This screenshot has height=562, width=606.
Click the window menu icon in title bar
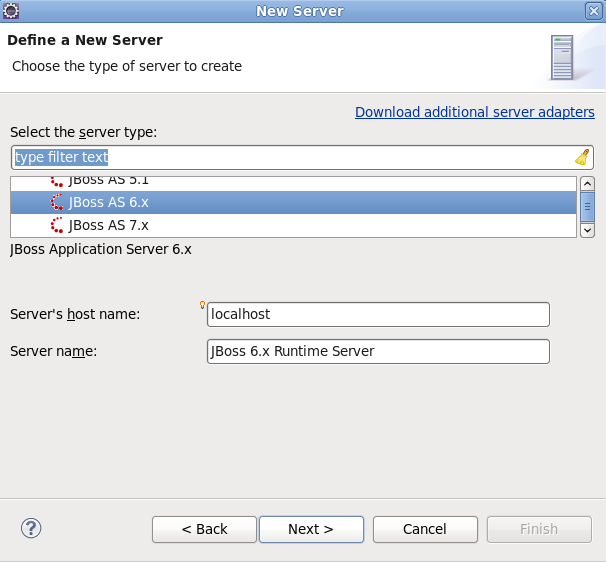(11, 11)
